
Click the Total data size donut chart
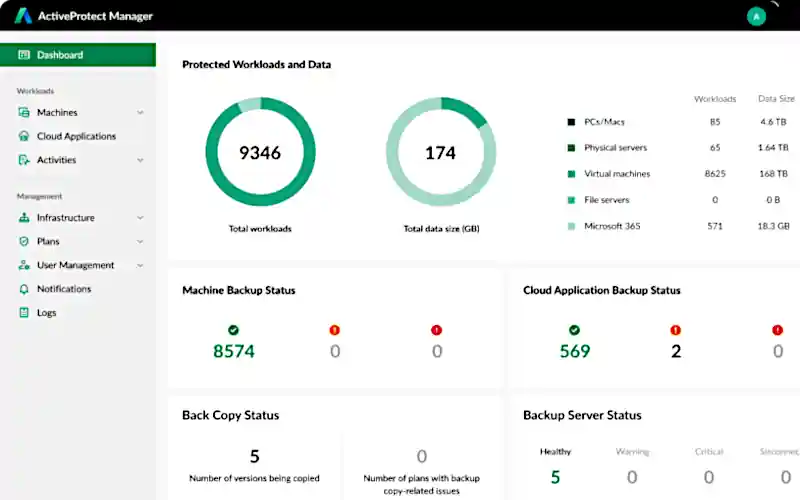pyautogui.click(x=441, y=152)
